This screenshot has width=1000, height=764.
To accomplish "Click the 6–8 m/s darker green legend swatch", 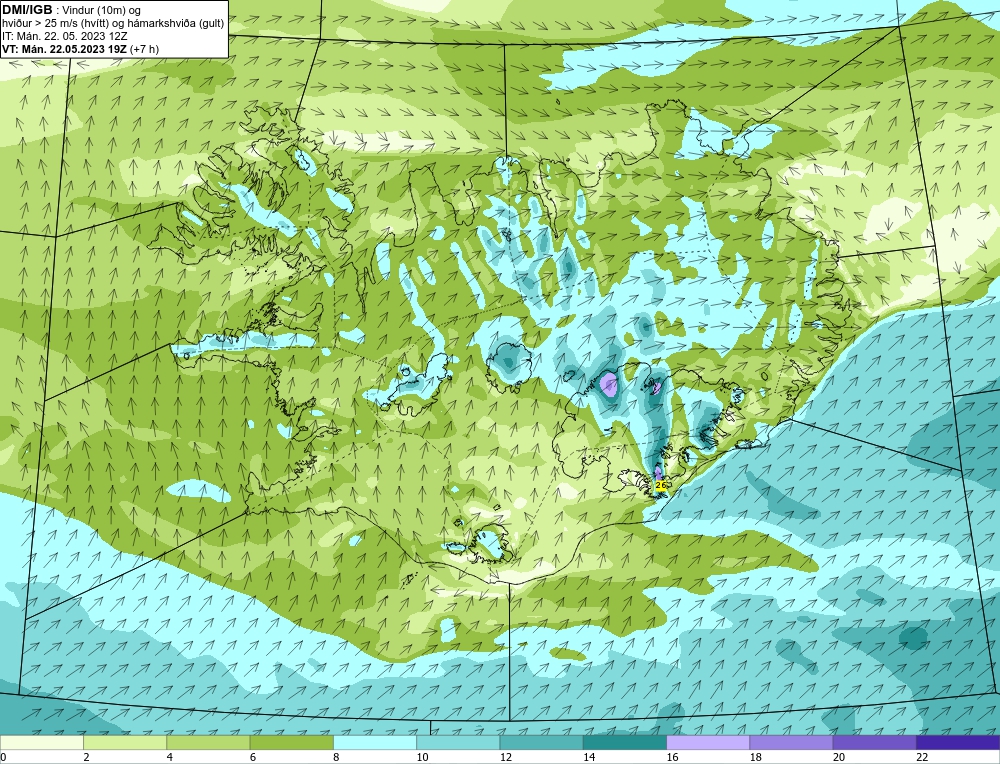I will pyautogui.click(x=291, y=743).
